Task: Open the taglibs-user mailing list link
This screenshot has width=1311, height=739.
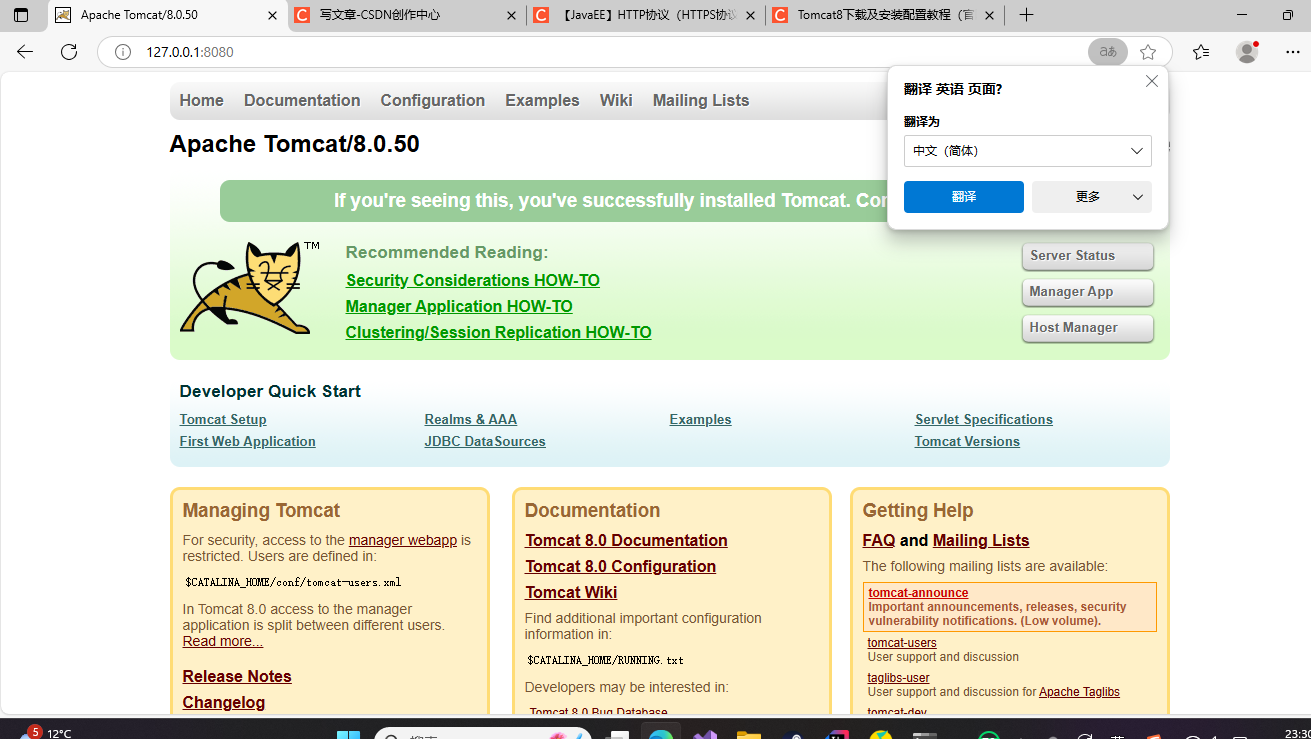Action: click(898, 678)
